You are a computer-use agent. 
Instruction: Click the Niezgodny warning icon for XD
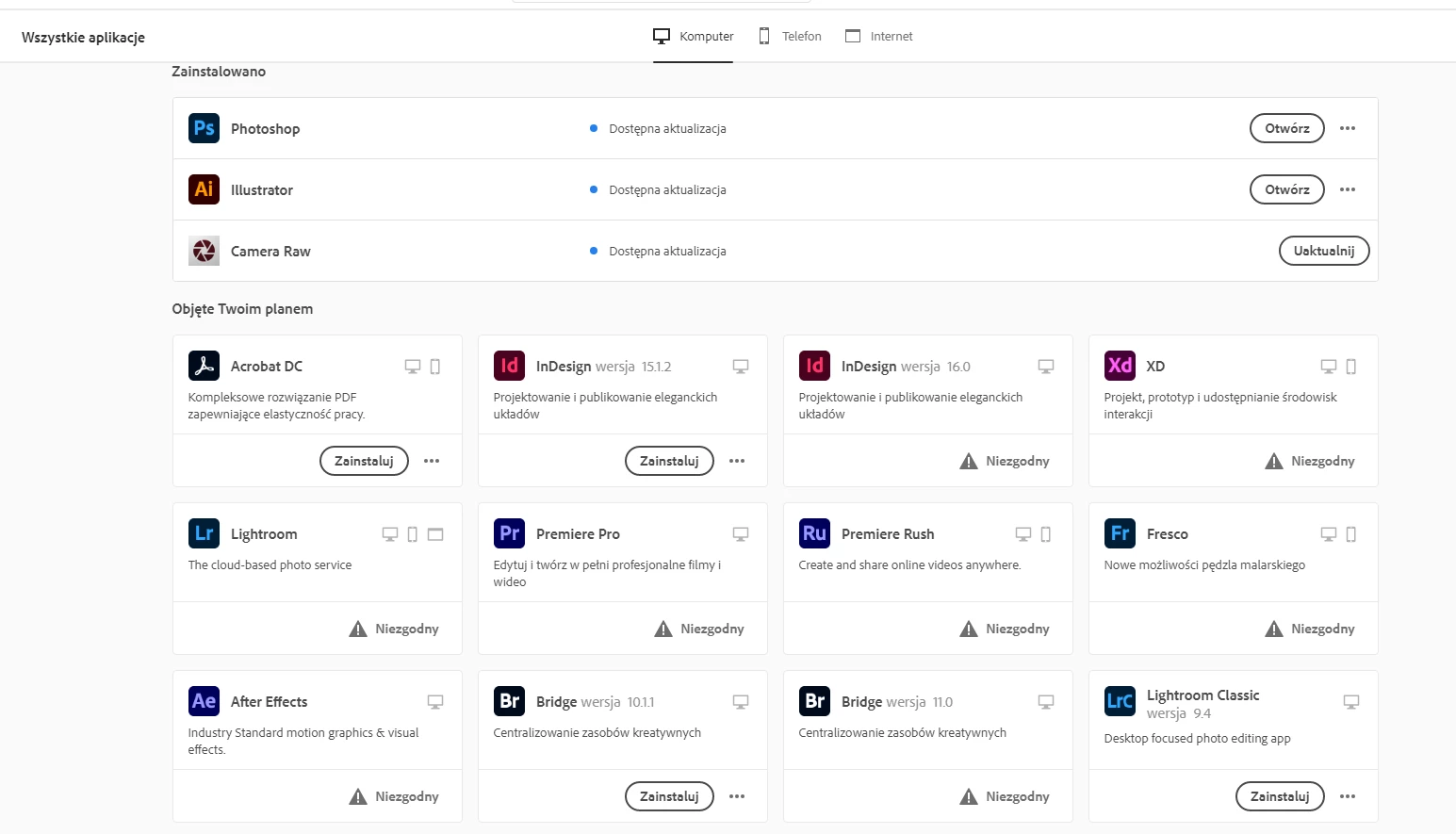1274,461
